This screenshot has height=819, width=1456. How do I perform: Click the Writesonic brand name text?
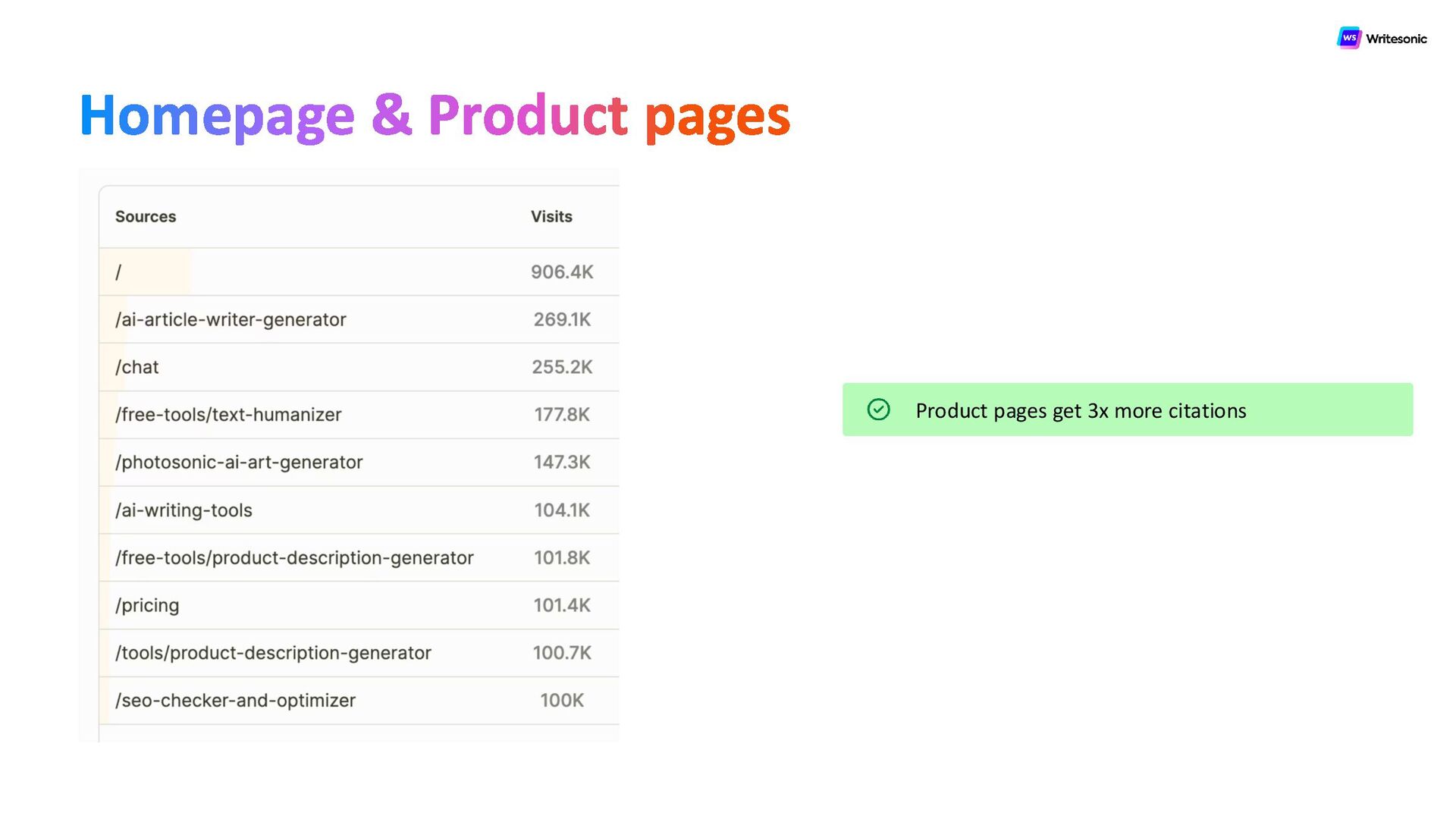[x=1396, y=39]
